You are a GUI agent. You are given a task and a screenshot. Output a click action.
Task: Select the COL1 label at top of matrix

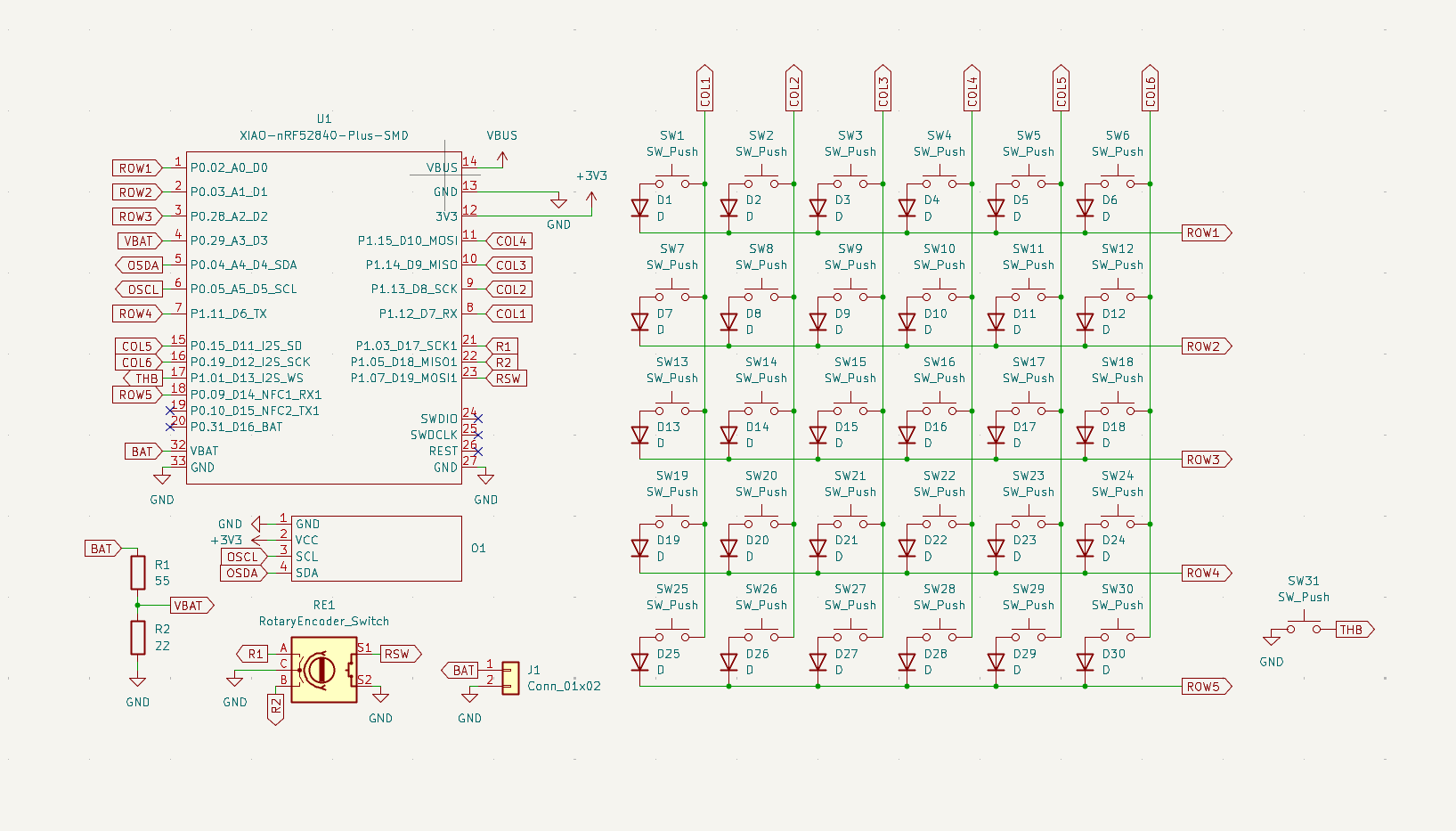704,87
